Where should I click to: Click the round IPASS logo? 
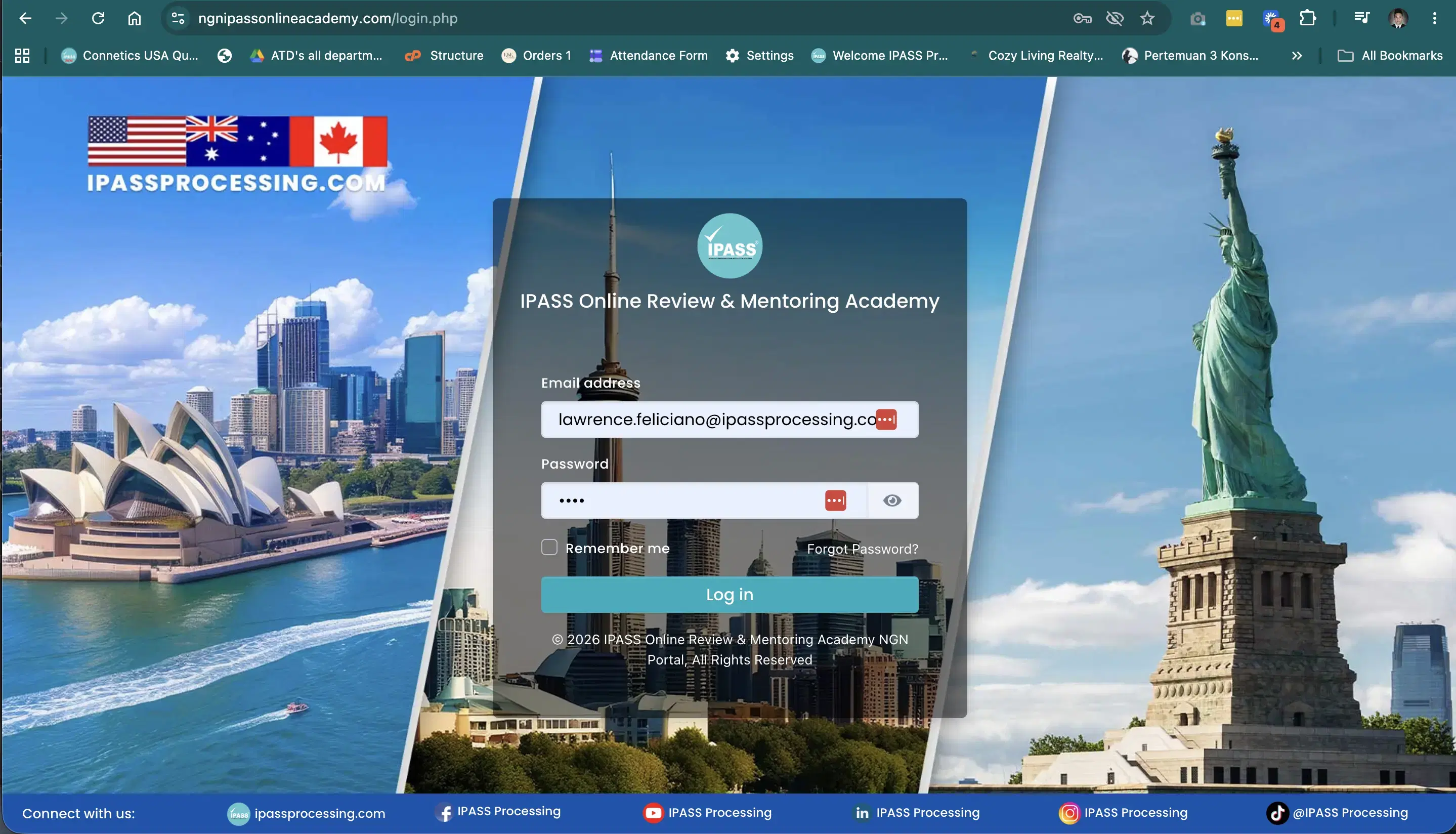pyautogui.click(x=730, y=246)
